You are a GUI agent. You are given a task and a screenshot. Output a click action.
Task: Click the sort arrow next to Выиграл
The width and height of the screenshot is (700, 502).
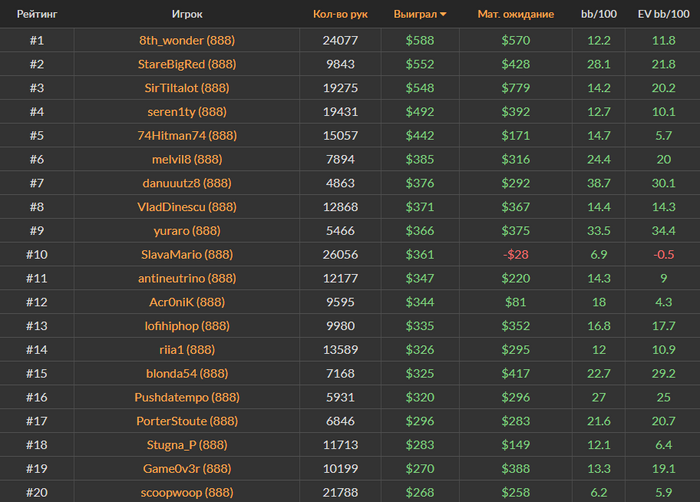443,15
